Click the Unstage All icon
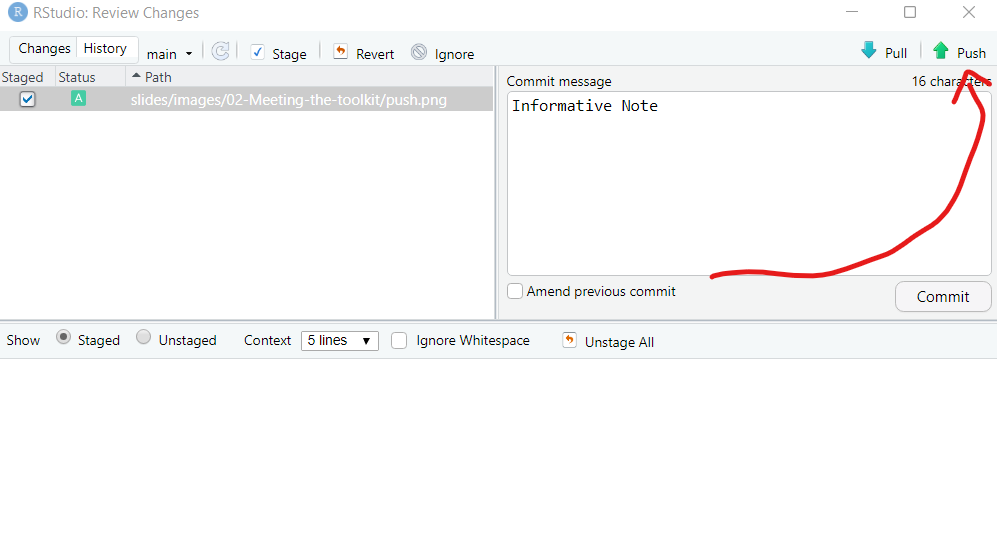The image size is (997, 557). coord(569,341)
